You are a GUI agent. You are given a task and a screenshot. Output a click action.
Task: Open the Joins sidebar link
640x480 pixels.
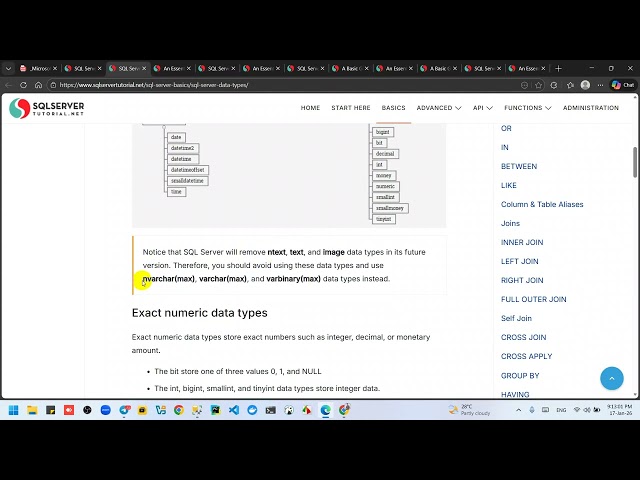(x=510, y=223)
